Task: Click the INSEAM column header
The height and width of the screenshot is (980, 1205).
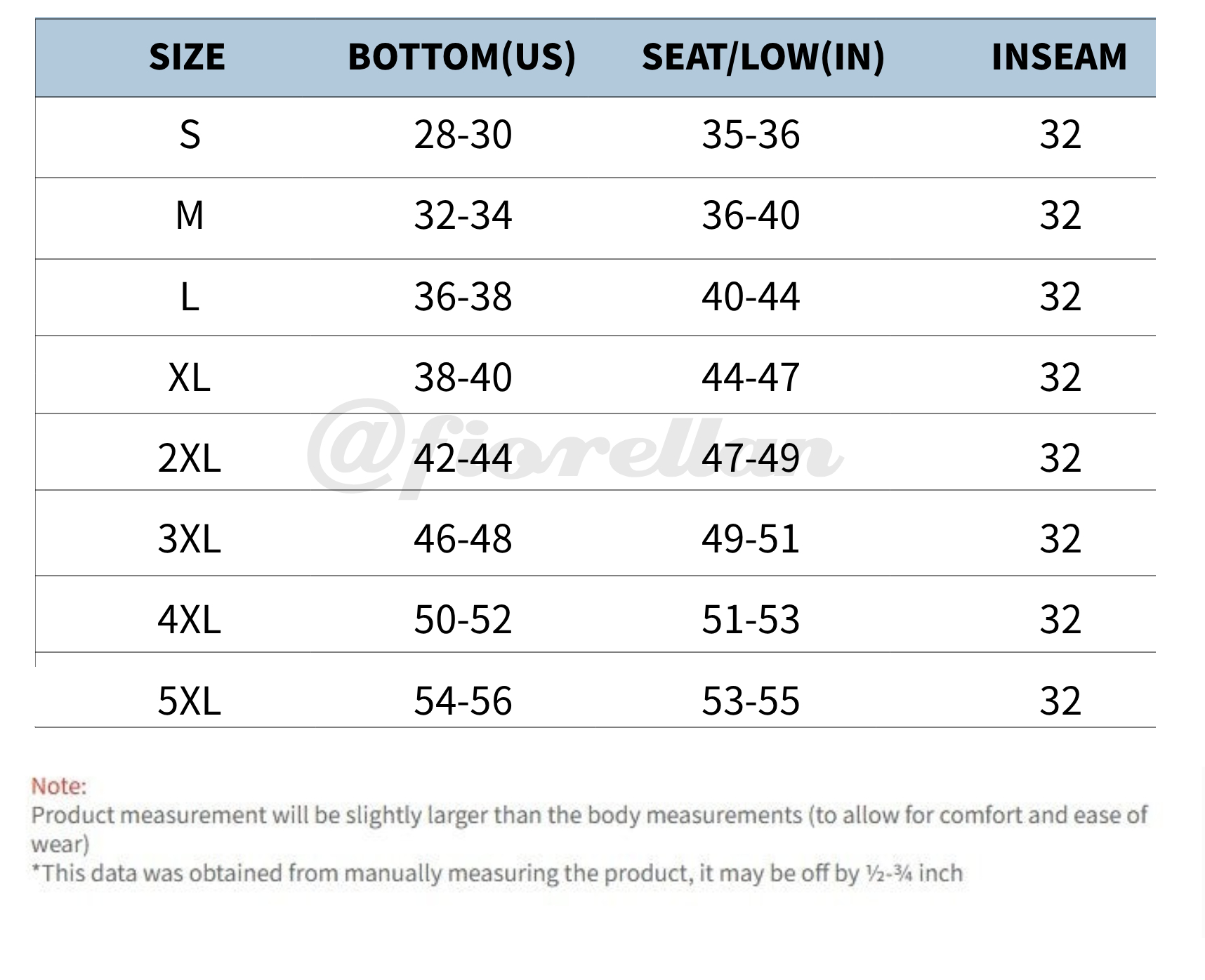Action: pyautogui.click(x=1059, y=57)
